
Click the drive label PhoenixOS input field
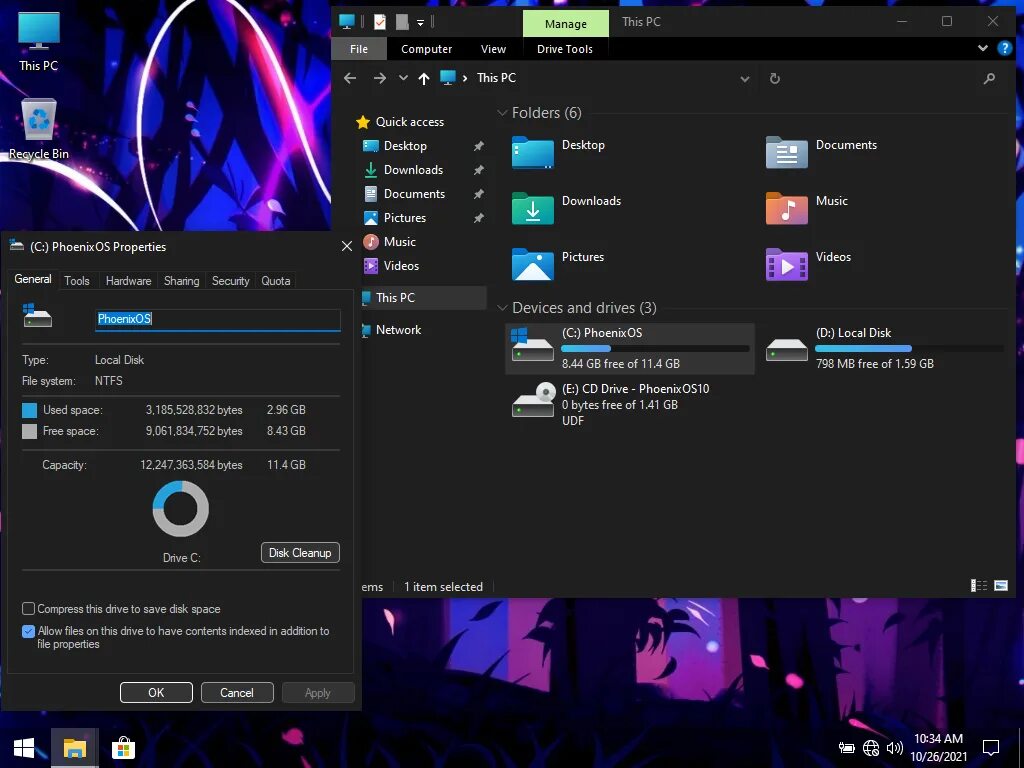217,319
